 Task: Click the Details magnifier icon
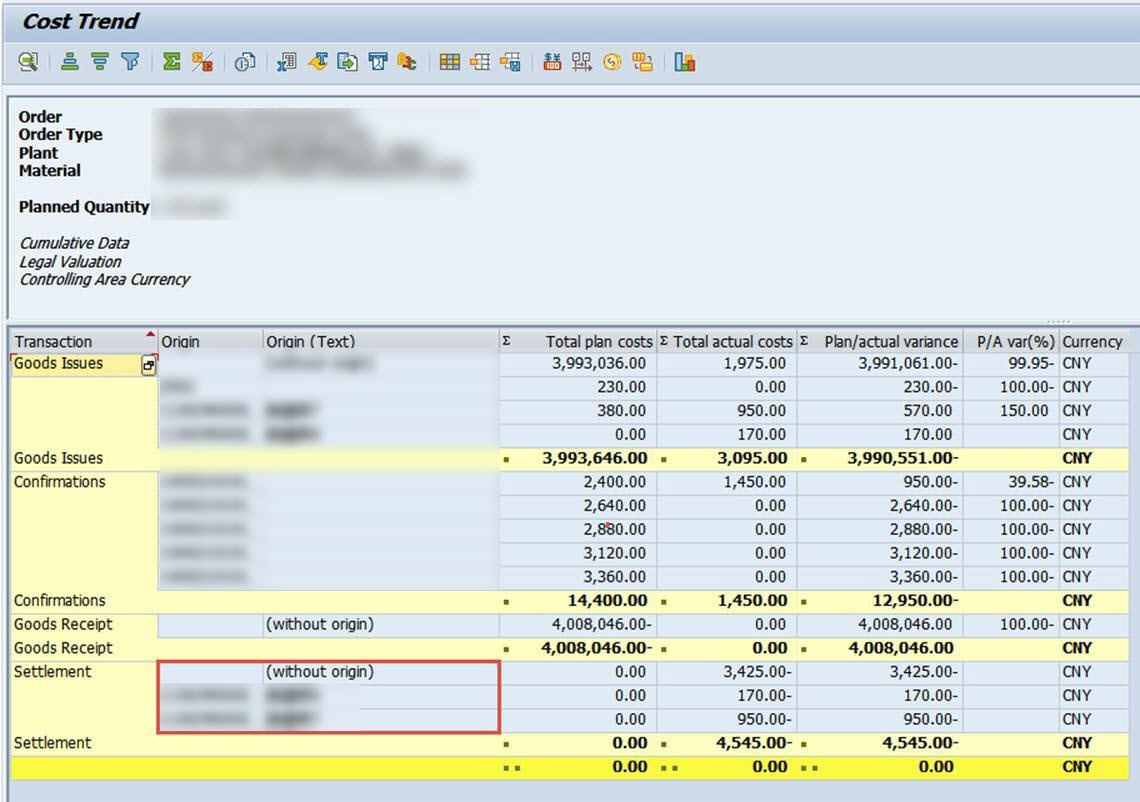pos(28,63)
